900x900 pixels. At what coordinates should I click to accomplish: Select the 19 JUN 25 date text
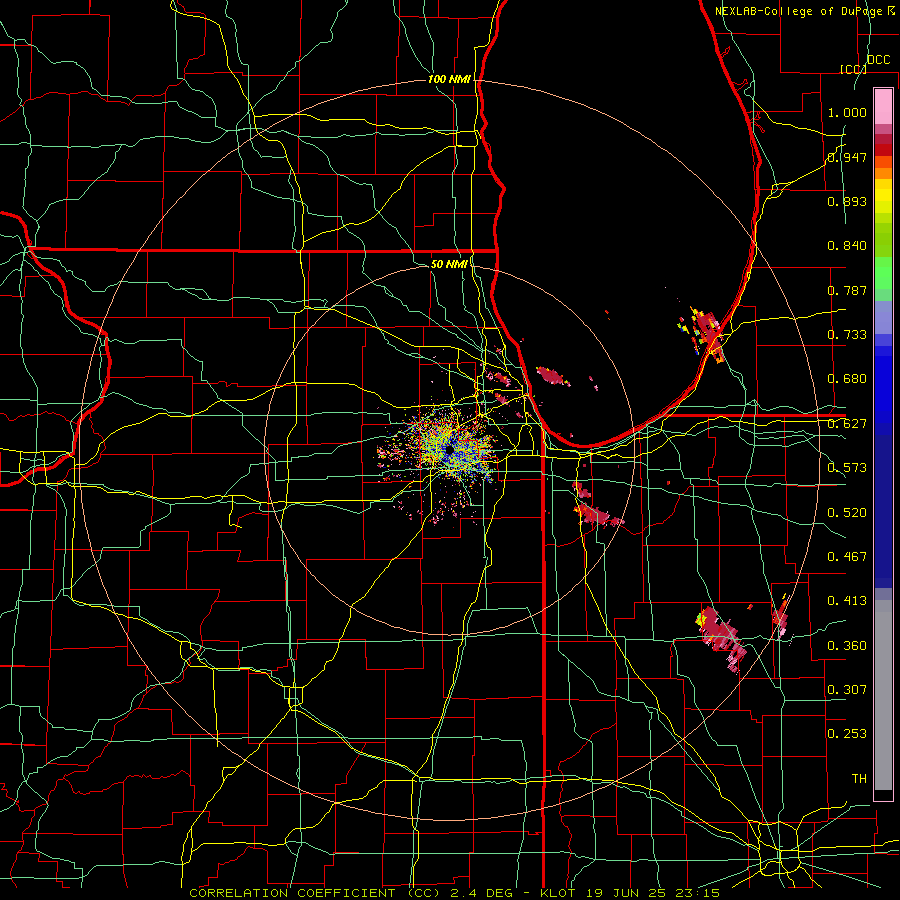pos(624,893)
